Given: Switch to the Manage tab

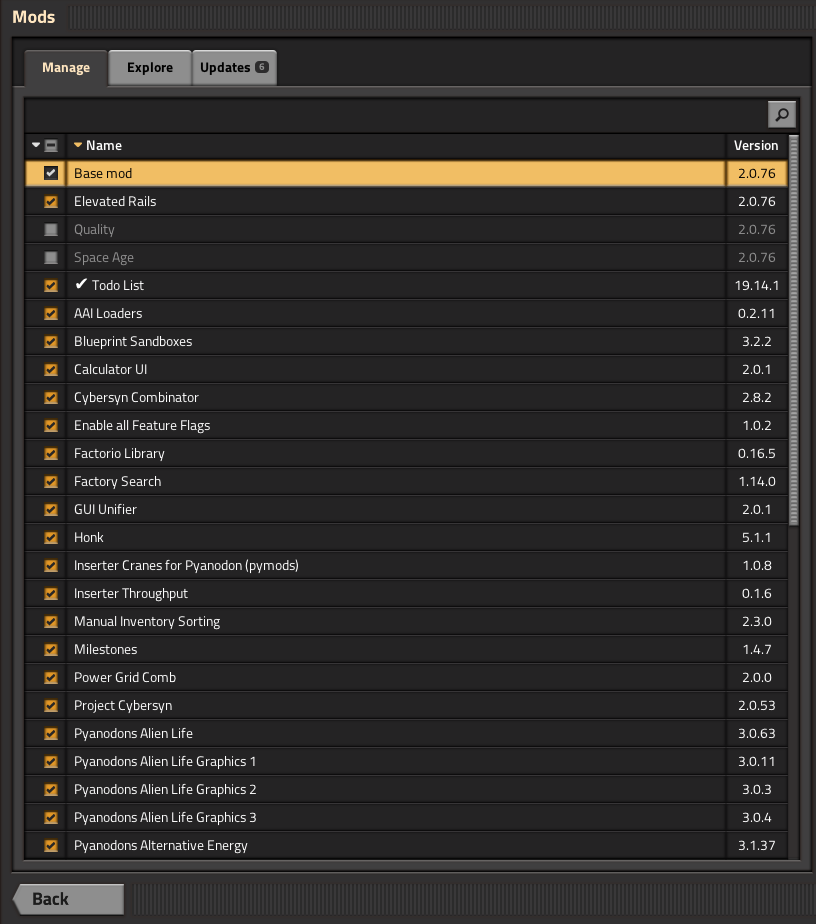Looking at the screenshot, I should (66, 68).
